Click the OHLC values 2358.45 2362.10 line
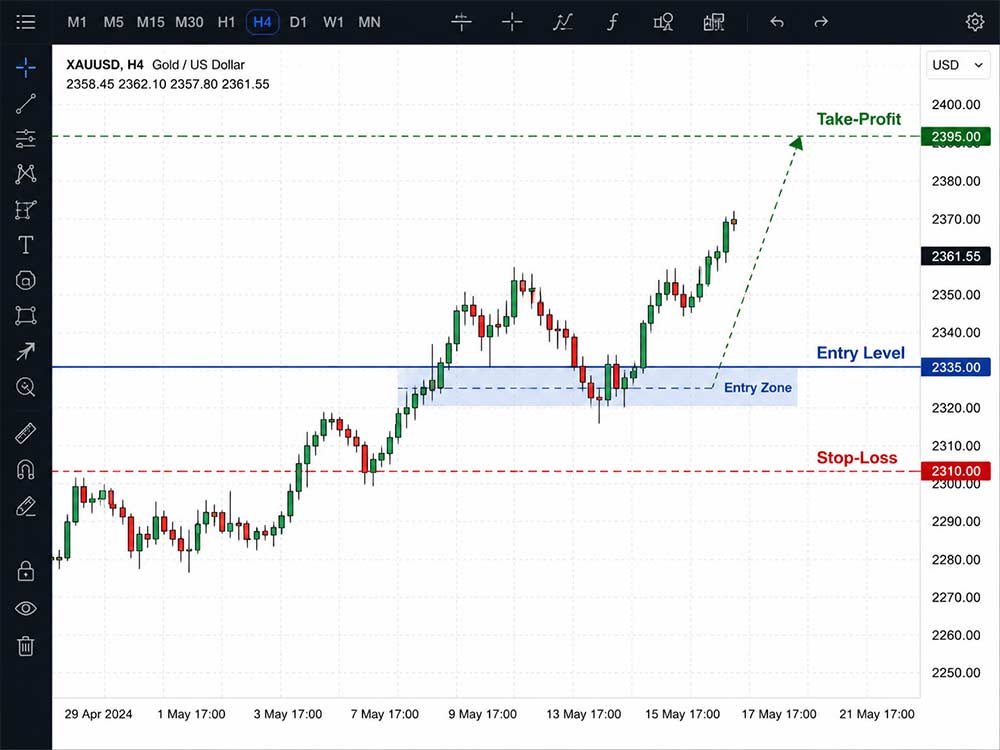The width and height of the screenshot is (1000, 750). click(168, 84)
